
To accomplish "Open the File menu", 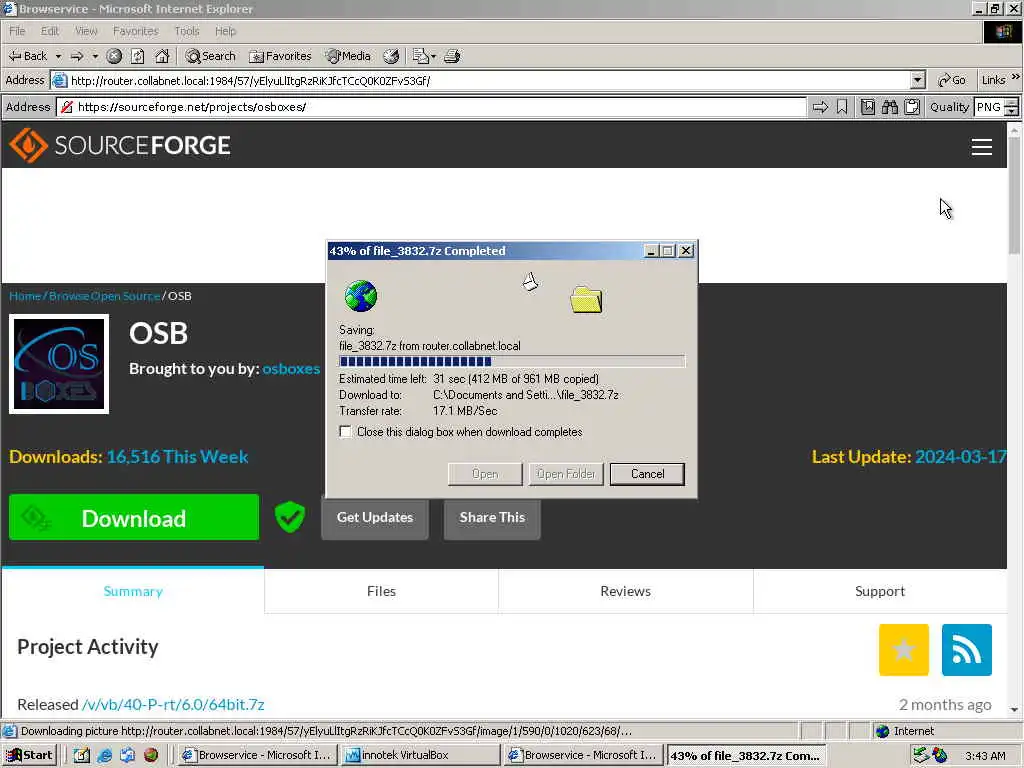I will 17,31.
